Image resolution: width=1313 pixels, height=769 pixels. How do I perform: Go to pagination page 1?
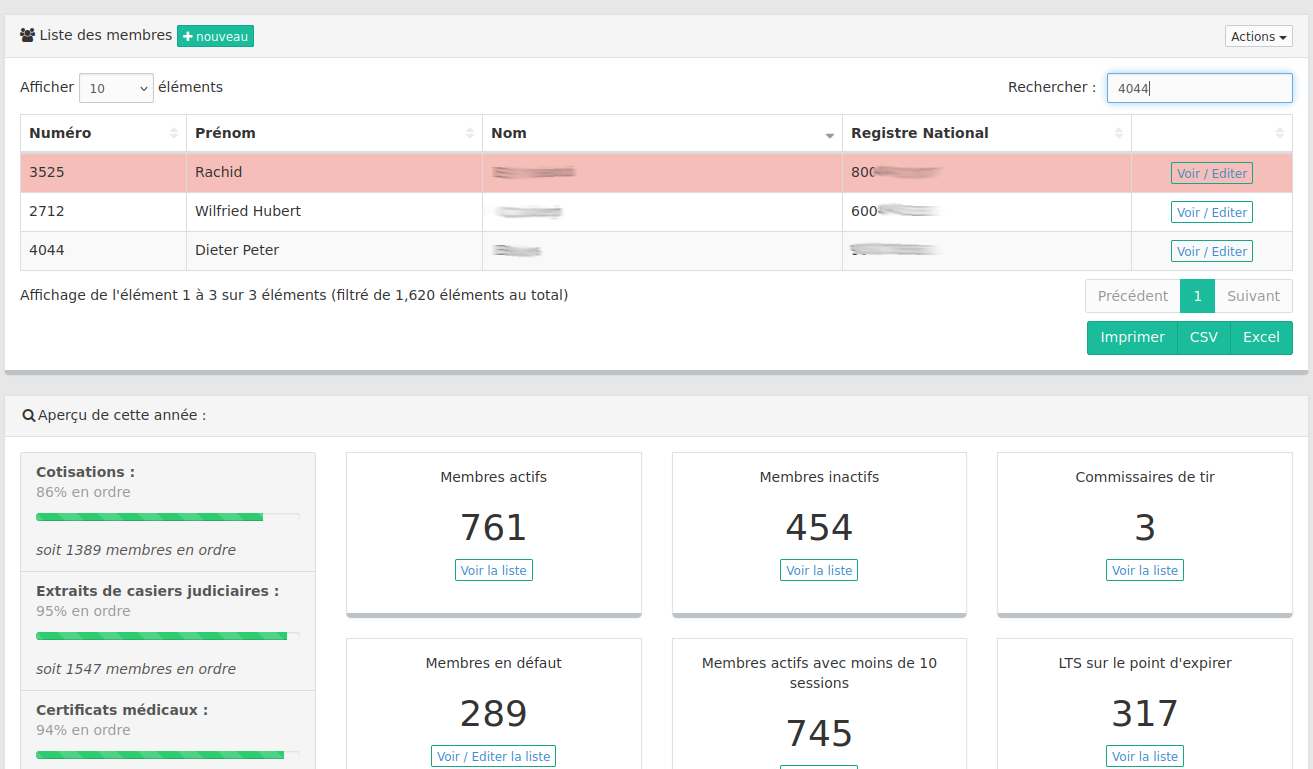coord(1197,296)
